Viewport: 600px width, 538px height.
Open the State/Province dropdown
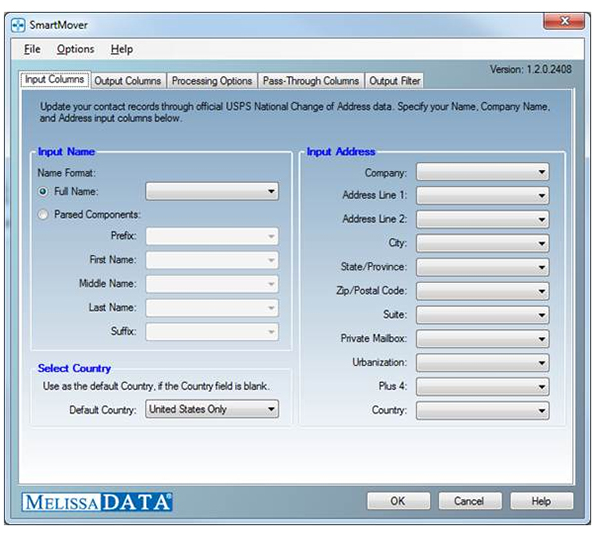click(483, 267)
